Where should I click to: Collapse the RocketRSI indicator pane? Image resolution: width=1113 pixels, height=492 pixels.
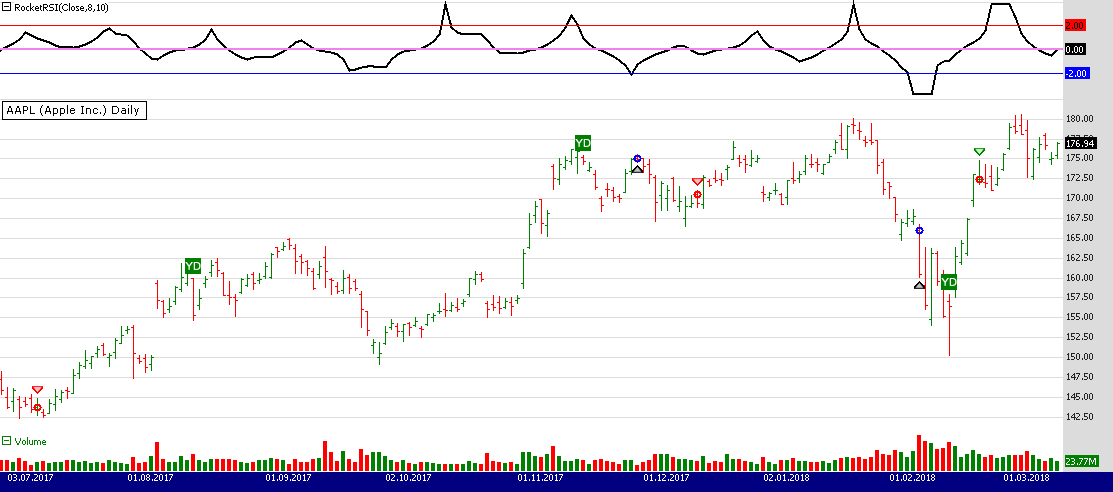point(6,7)
